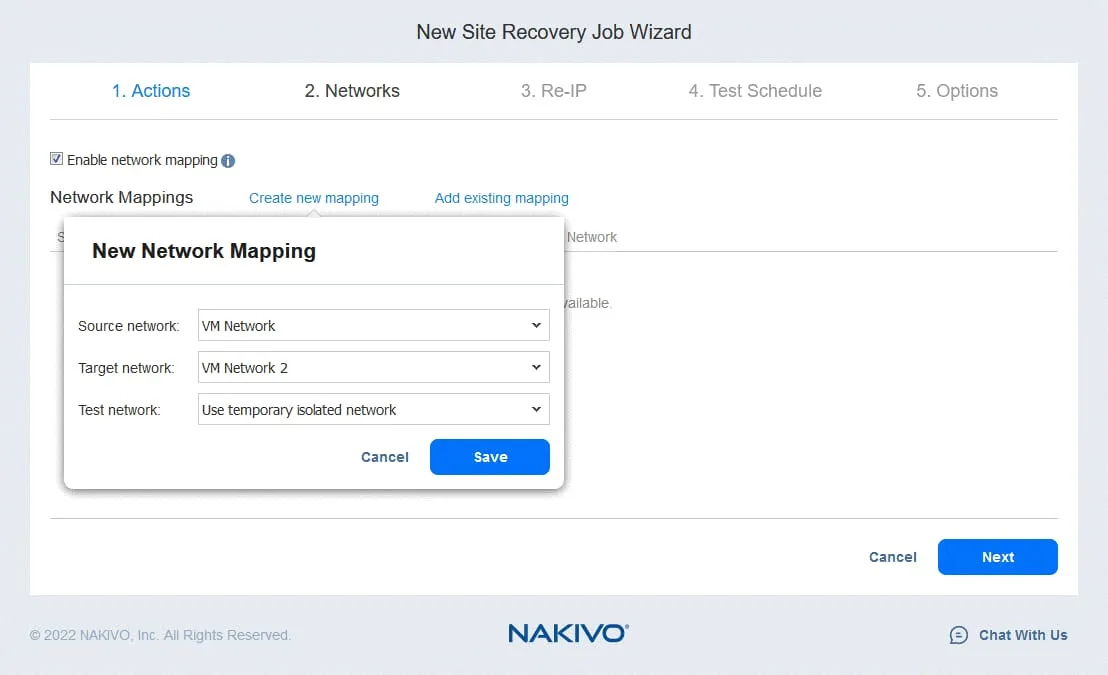Select the Networks step
Viewport: 1108px width, 675px height.
(x=352, y=90)
